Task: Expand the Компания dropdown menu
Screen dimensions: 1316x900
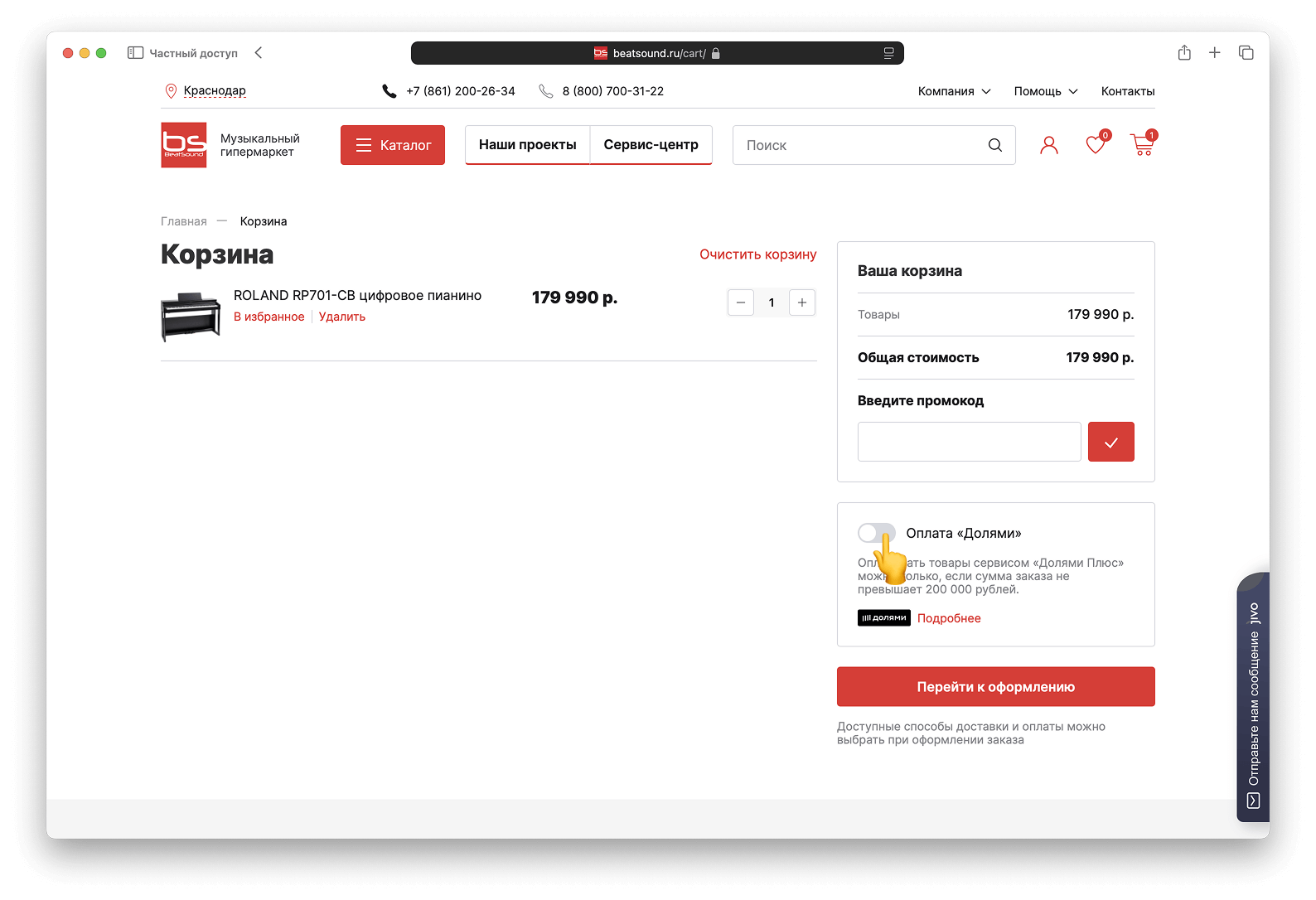Action: click(x=954, y=91)
